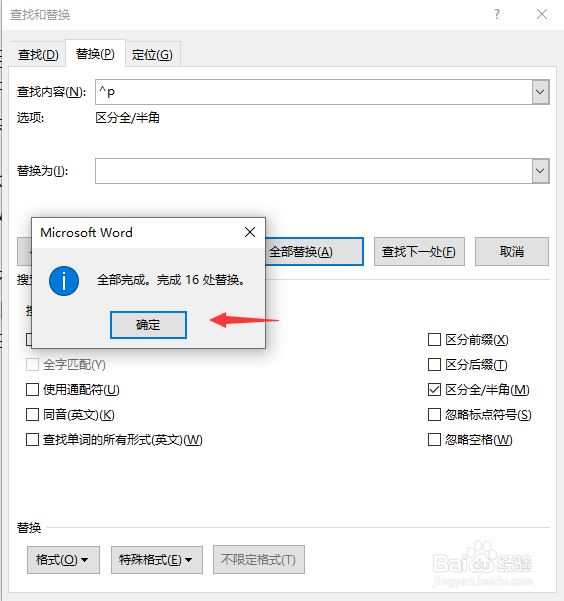Screen dimensions: 564x601
Task: Click the help question mark icon
Action: 497,15
